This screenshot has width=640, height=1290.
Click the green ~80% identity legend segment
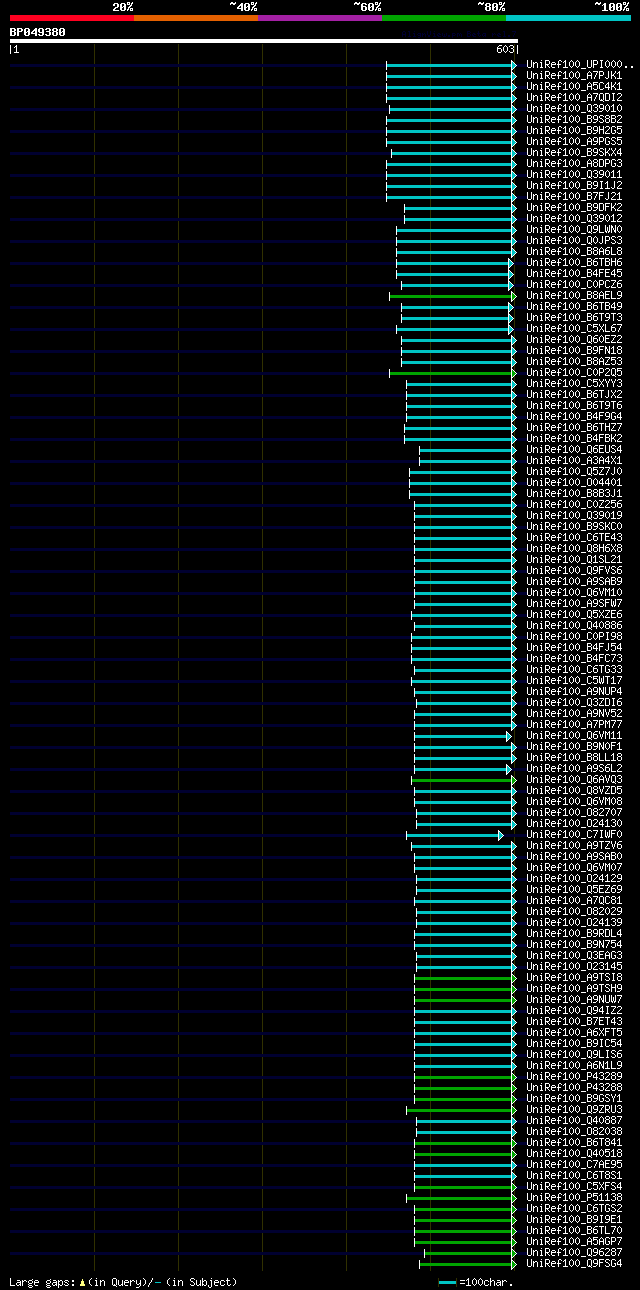pyautogui.click(x=443, y=17)
